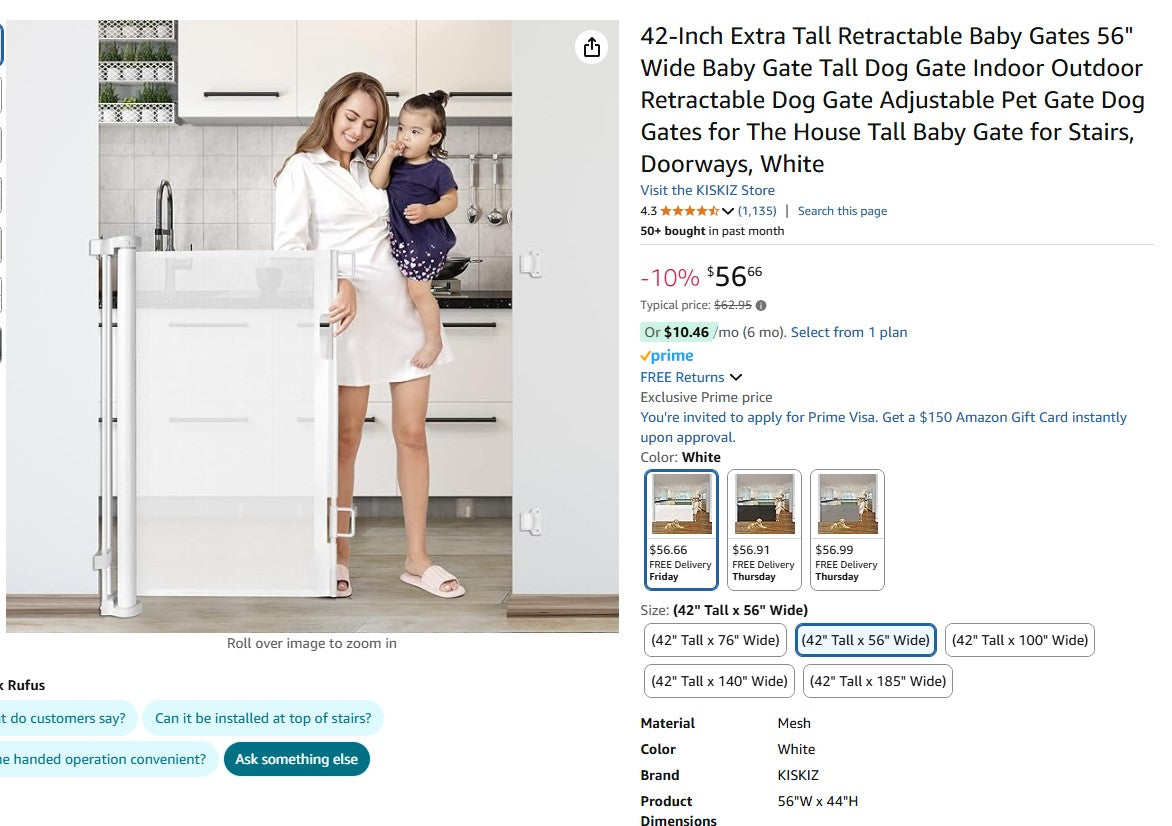
Task: Click the Ask something else button
Action: pos(296,759)
